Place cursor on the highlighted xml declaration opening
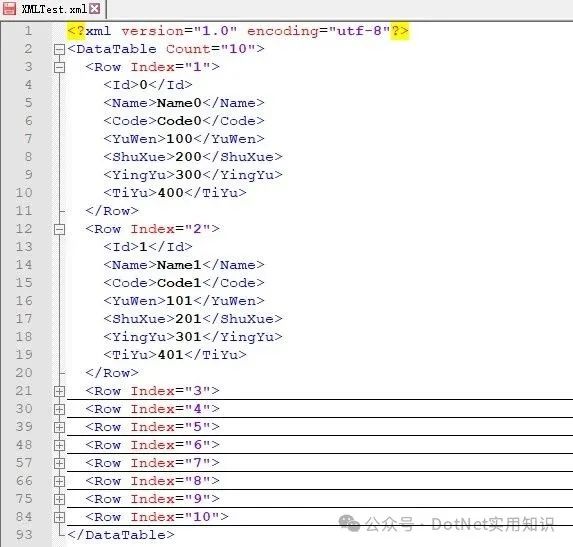 click(x=76, y=31)
